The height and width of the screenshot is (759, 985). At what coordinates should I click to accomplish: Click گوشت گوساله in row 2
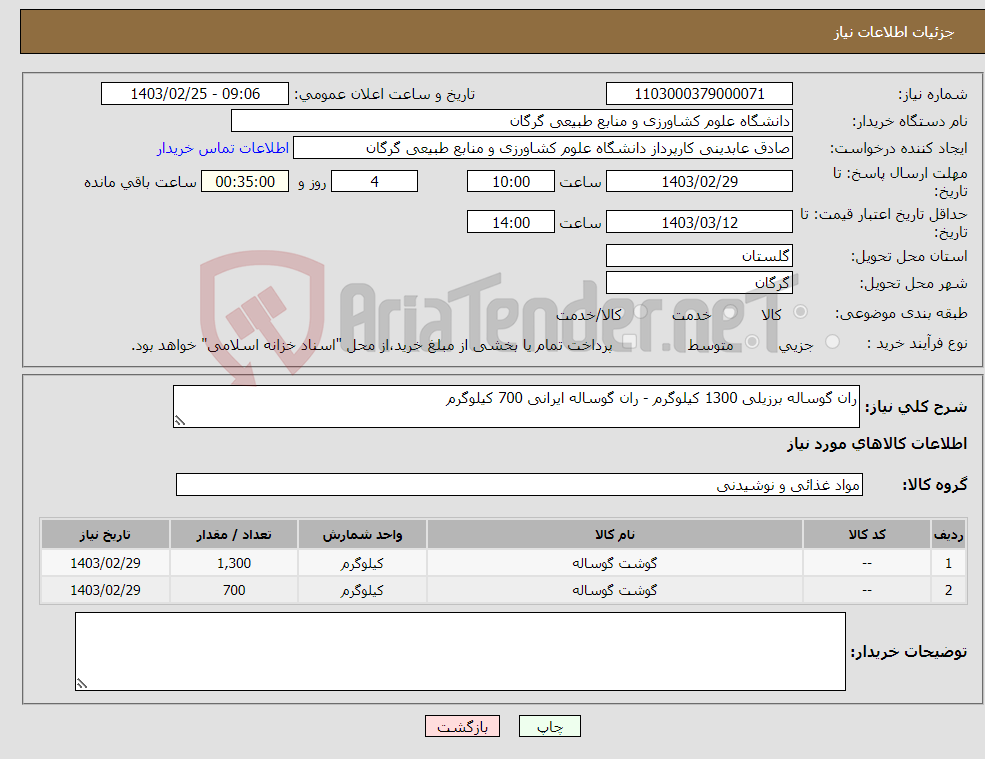pyautogui.click(x=615, y=590)
